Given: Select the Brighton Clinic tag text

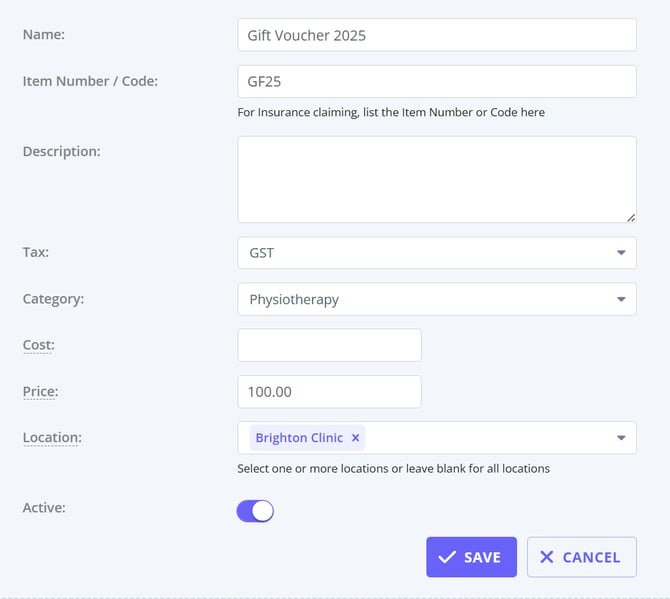Looking at the screenshot, I should coord(299,438).
